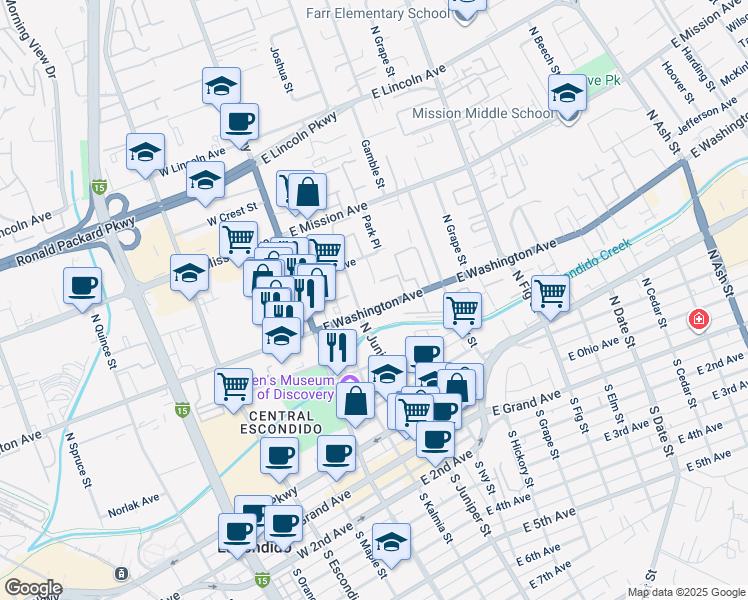Open the purple Children's Museum of Discovery pin

(349, 380)
